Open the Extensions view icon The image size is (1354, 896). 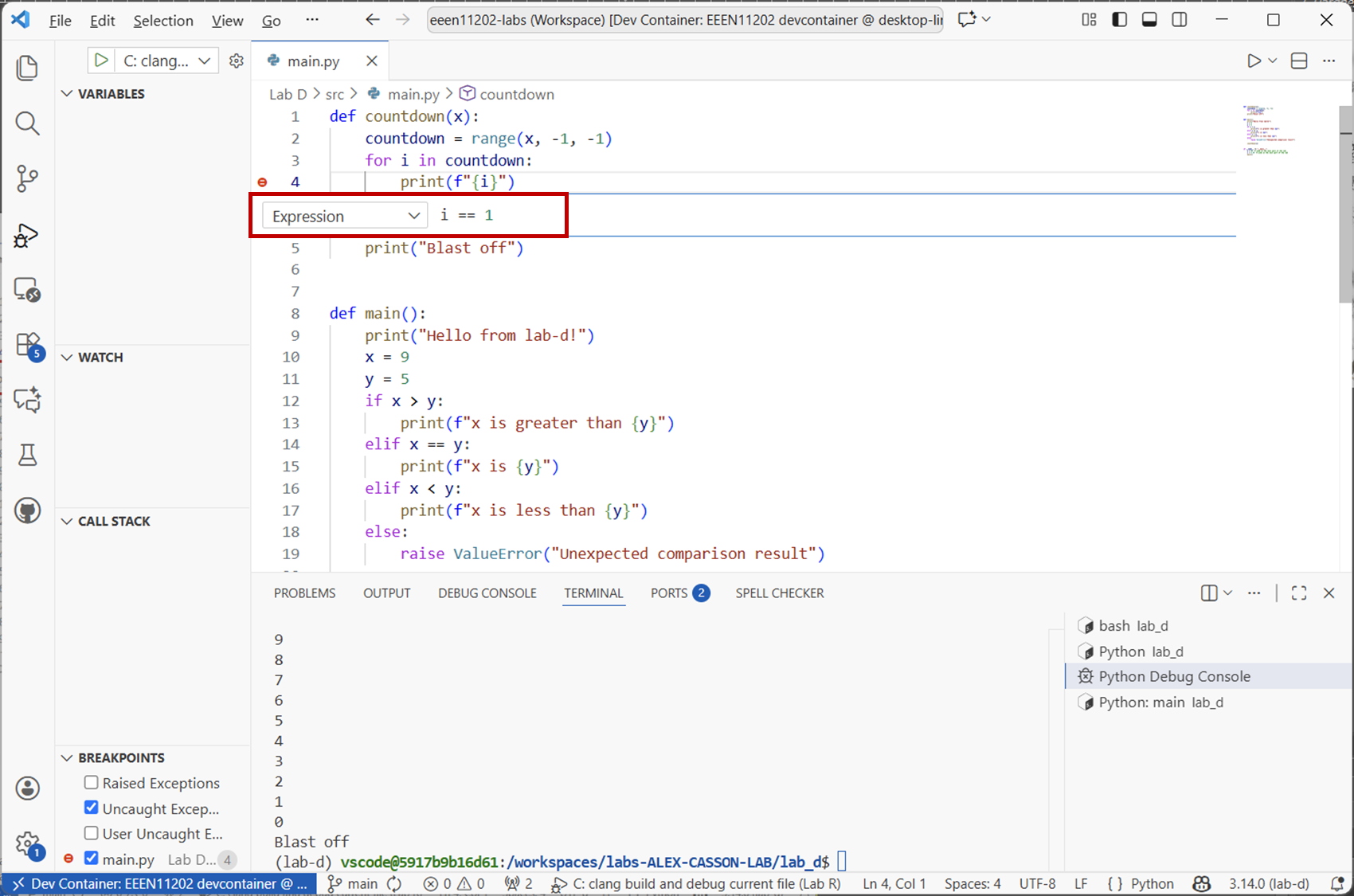point(27,345)
